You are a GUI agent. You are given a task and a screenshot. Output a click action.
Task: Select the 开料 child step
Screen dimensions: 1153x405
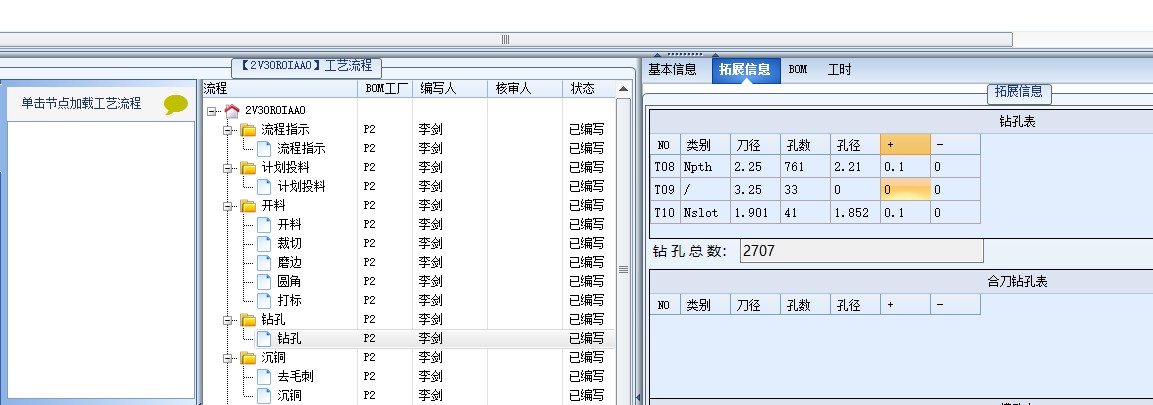tap(289, 225)
